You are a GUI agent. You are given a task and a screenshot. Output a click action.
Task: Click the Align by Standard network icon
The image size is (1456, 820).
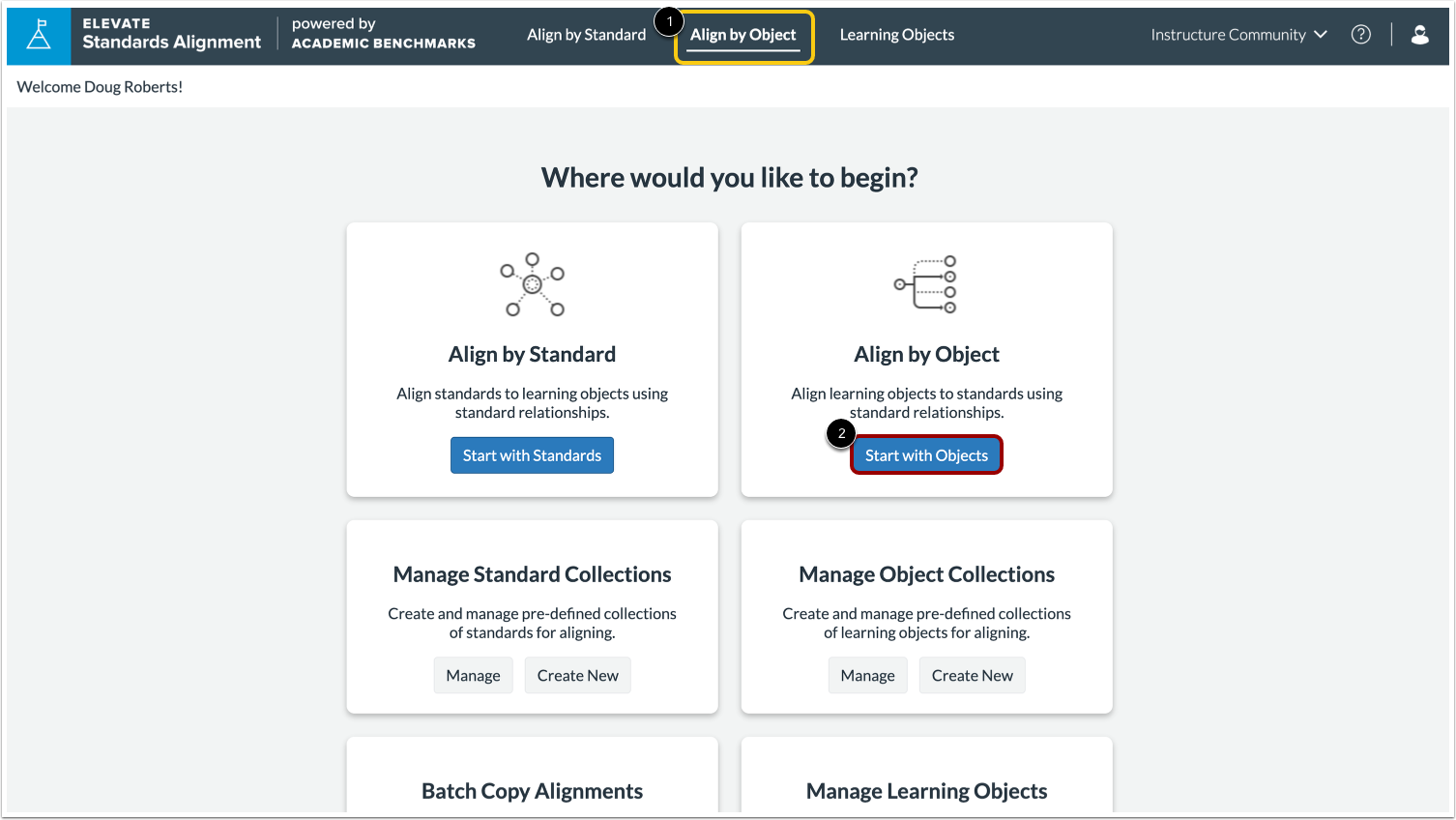[x=532, y=284]
